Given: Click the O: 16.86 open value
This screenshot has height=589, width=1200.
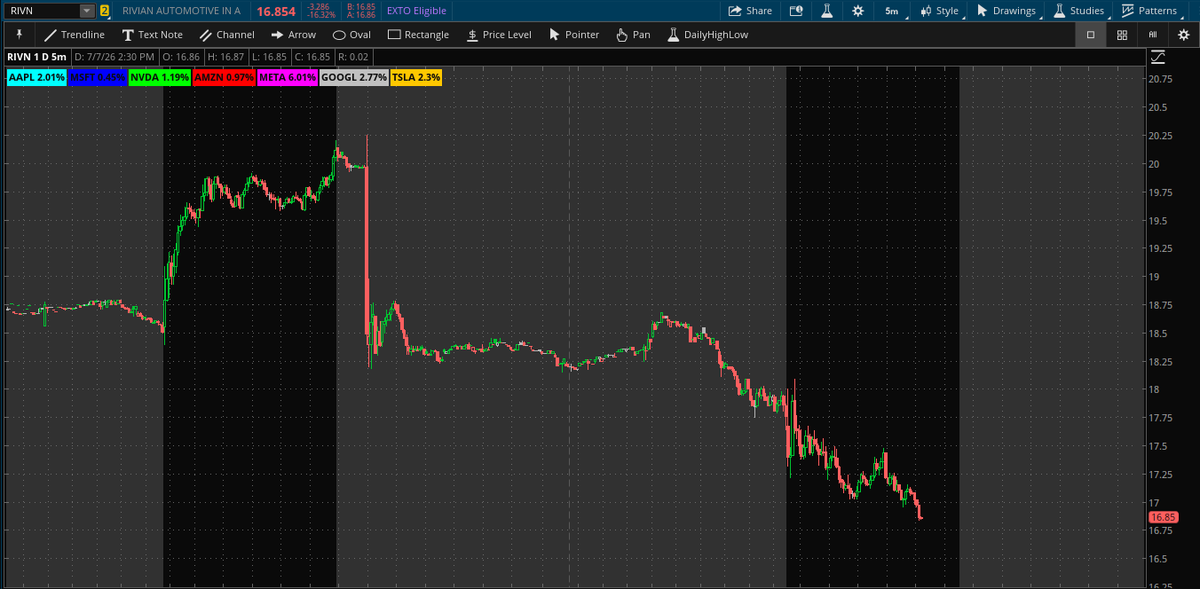Looking at the screenshot, I should (181, 57).
